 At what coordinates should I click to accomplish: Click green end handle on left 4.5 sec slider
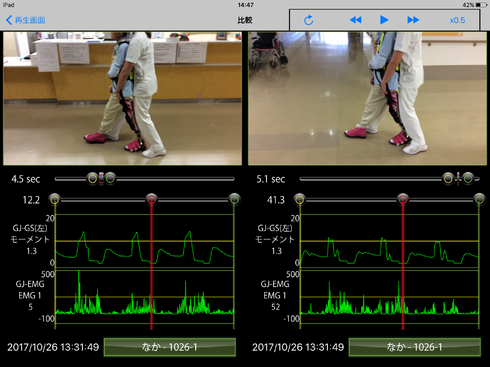pos(110,179)
